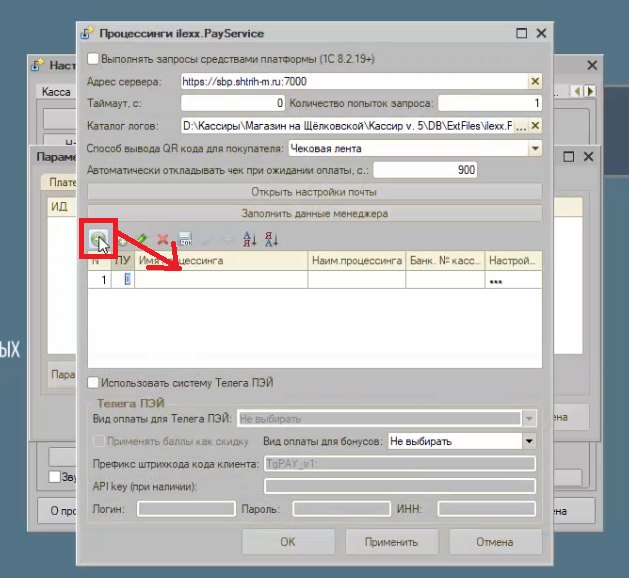This screenshot has width=629, height=578.
Task: Enable Телега ПЭЙ system usage
Action: [x=93, y=383]
